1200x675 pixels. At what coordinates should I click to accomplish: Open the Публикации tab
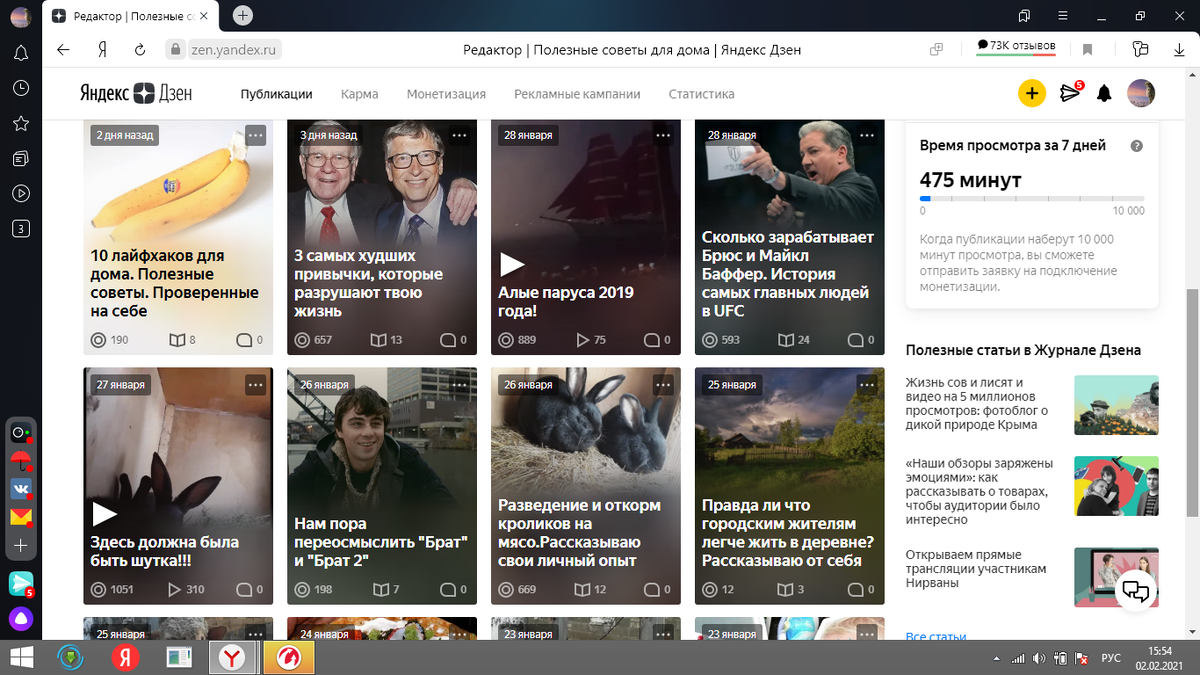click(276, 94)
